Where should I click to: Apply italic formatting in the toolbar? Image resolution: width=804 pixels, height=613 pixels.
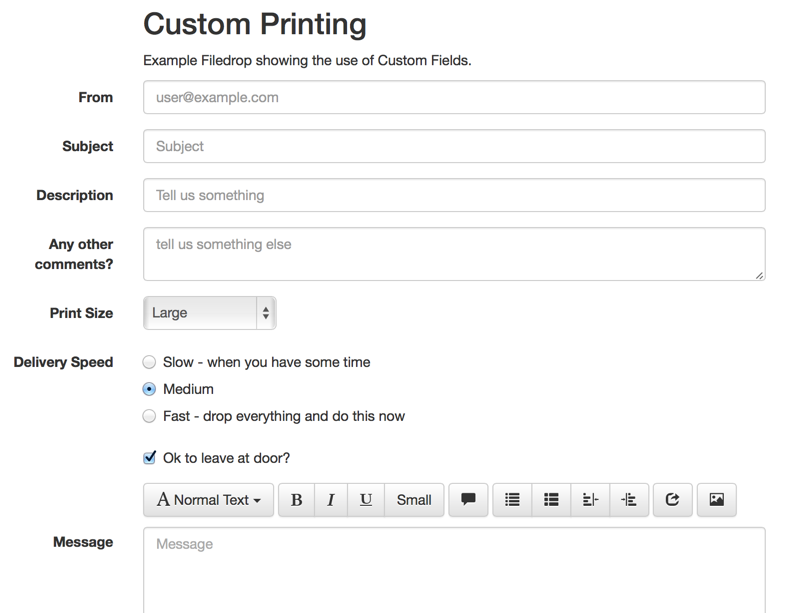(x=330, y=500)
